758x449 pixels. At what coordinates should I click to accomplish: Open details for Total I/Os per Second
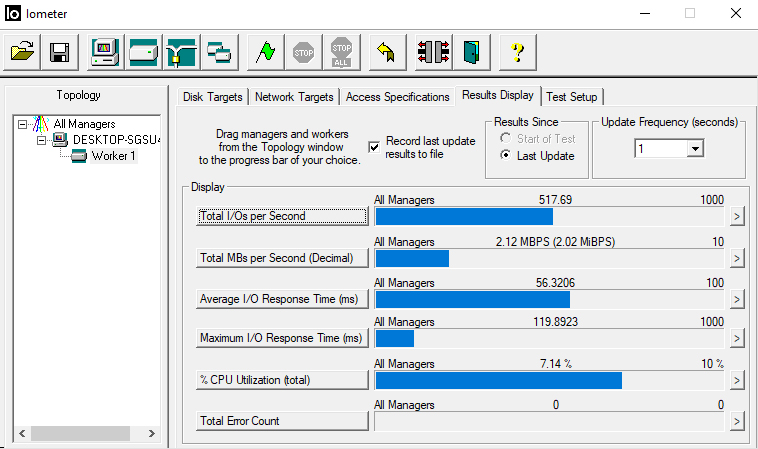coord(736,216)
